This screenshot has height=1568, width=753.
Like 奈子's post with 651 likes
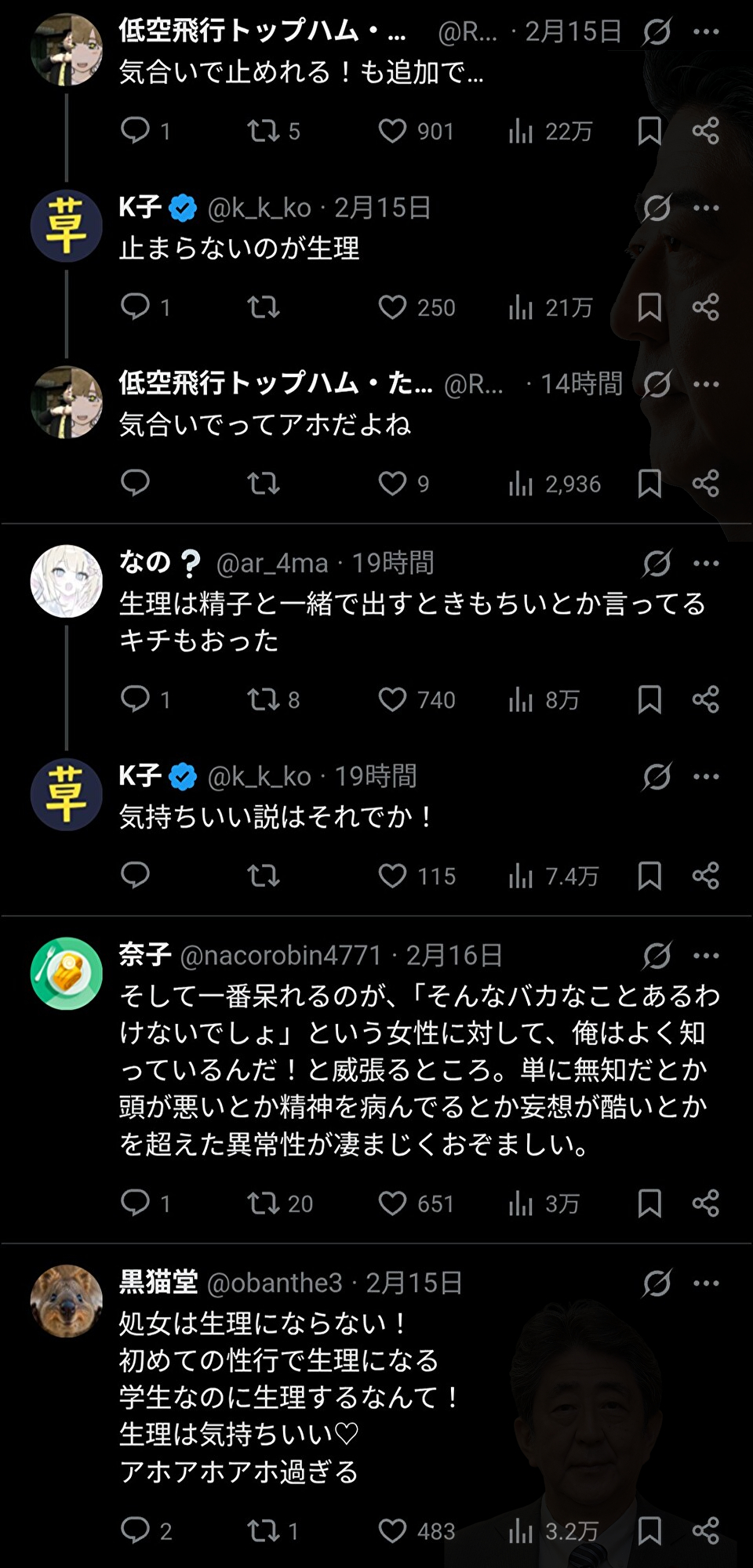[392, 1203]
